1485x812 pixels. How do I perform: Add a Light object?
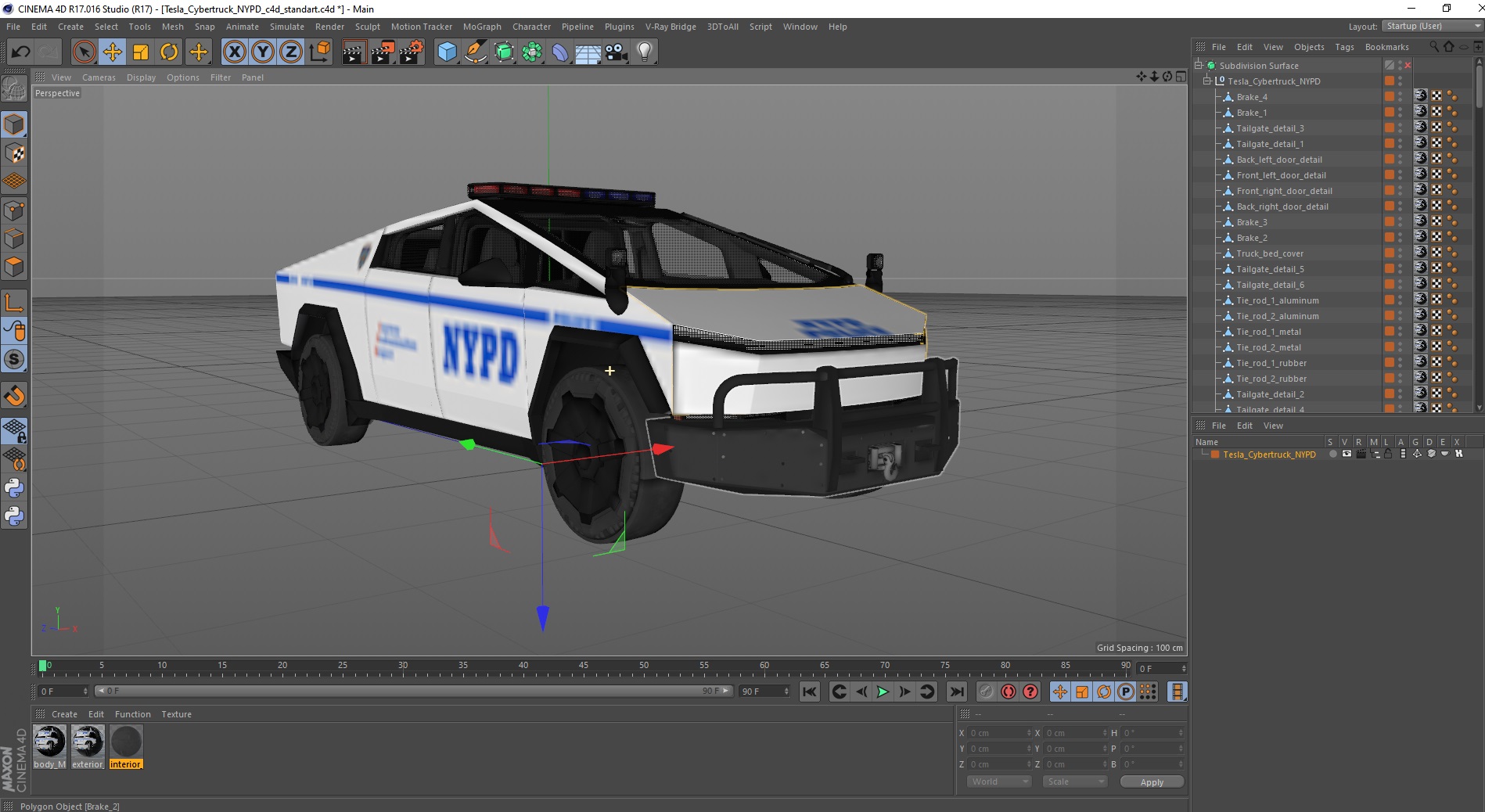(645, 52)
